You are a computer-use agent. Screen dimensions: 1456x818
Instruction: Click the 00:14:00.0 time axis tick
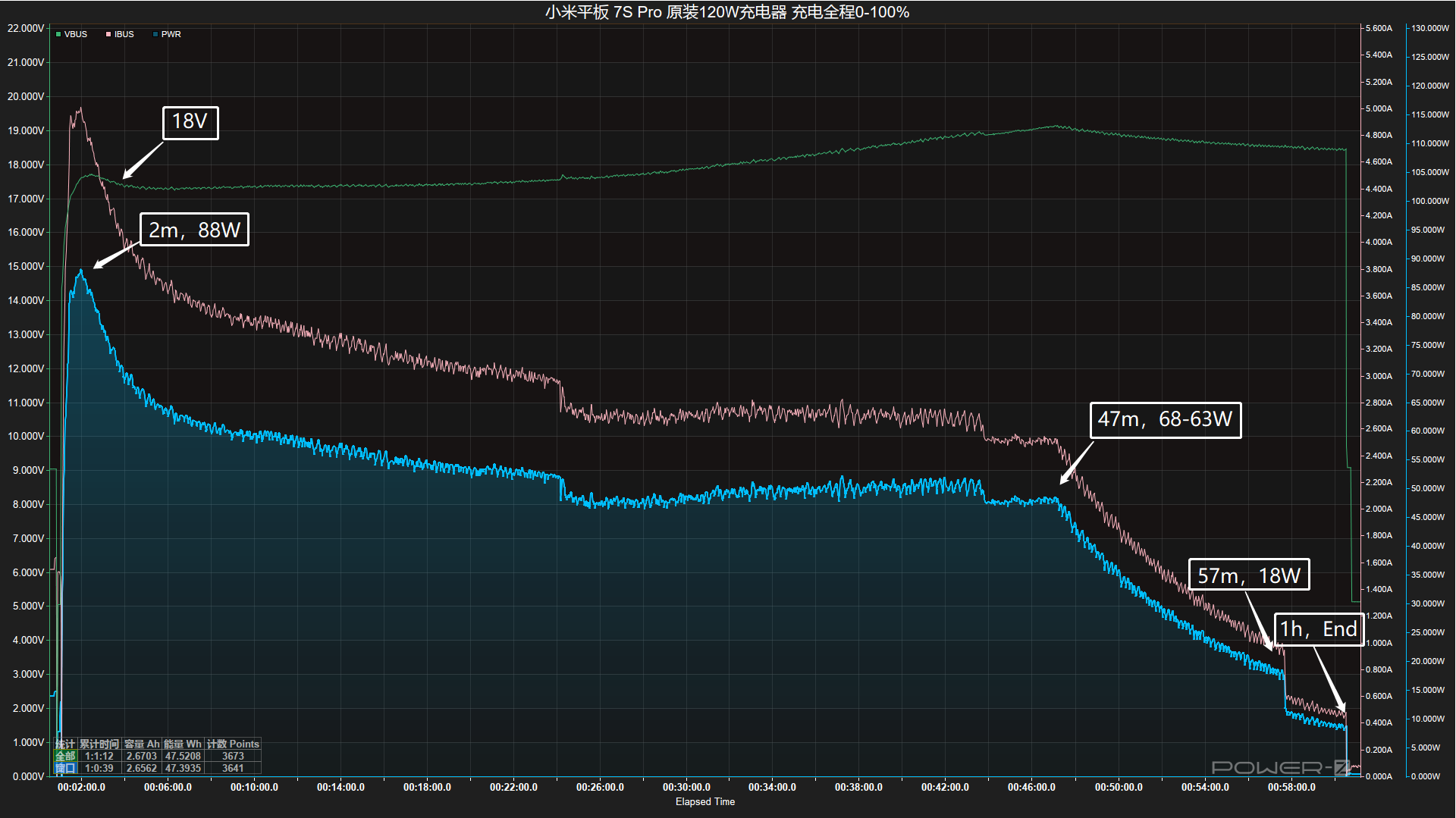tap(340, 787)
